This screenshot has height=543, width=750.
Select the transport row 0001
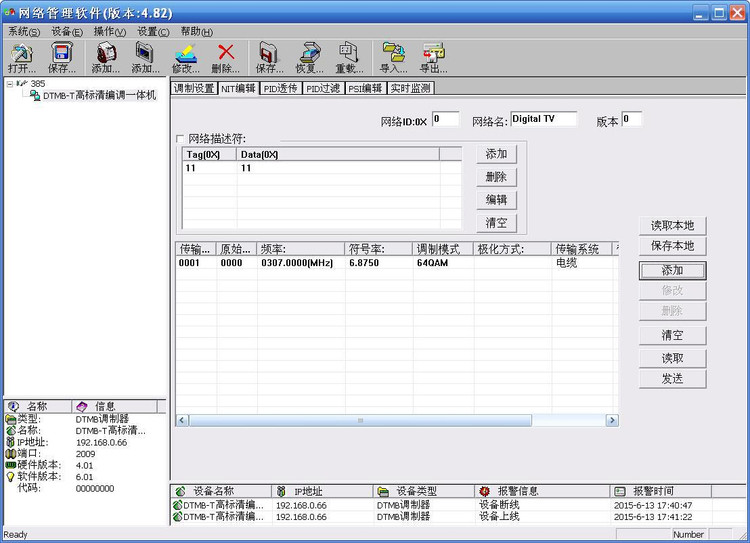pyautogui.click(x=397, y=263)
